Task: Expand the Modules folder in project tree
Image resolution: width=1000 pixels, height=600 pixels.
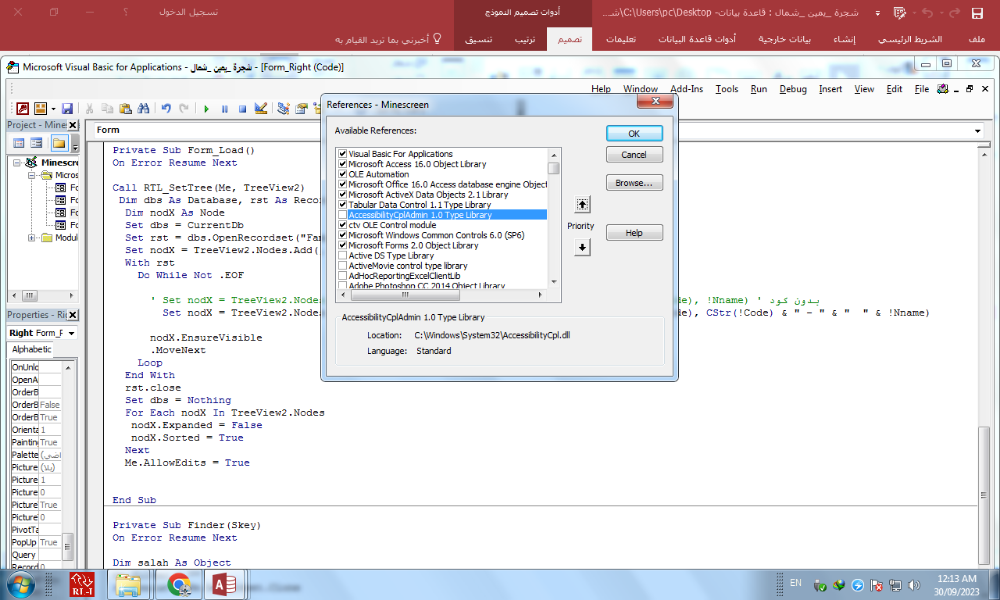Action: (31, 238)
